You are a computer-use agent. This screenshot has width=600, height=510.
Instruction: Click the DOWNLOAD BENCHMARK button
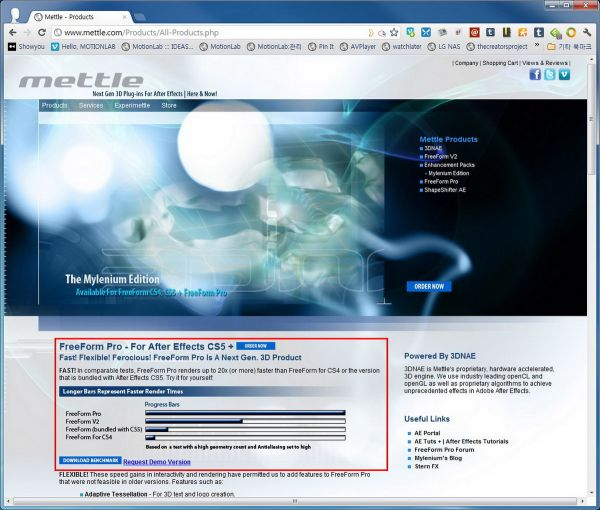tap(90, 460)
